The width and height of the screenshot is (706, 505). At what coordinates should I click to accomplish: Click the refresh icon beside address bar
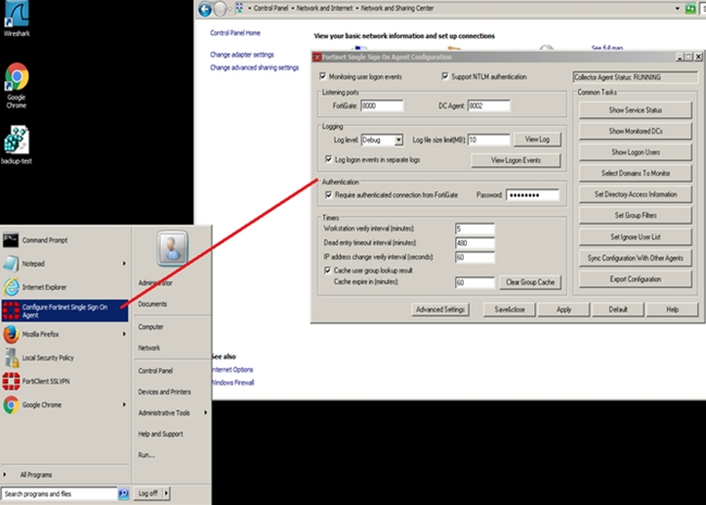690,9
